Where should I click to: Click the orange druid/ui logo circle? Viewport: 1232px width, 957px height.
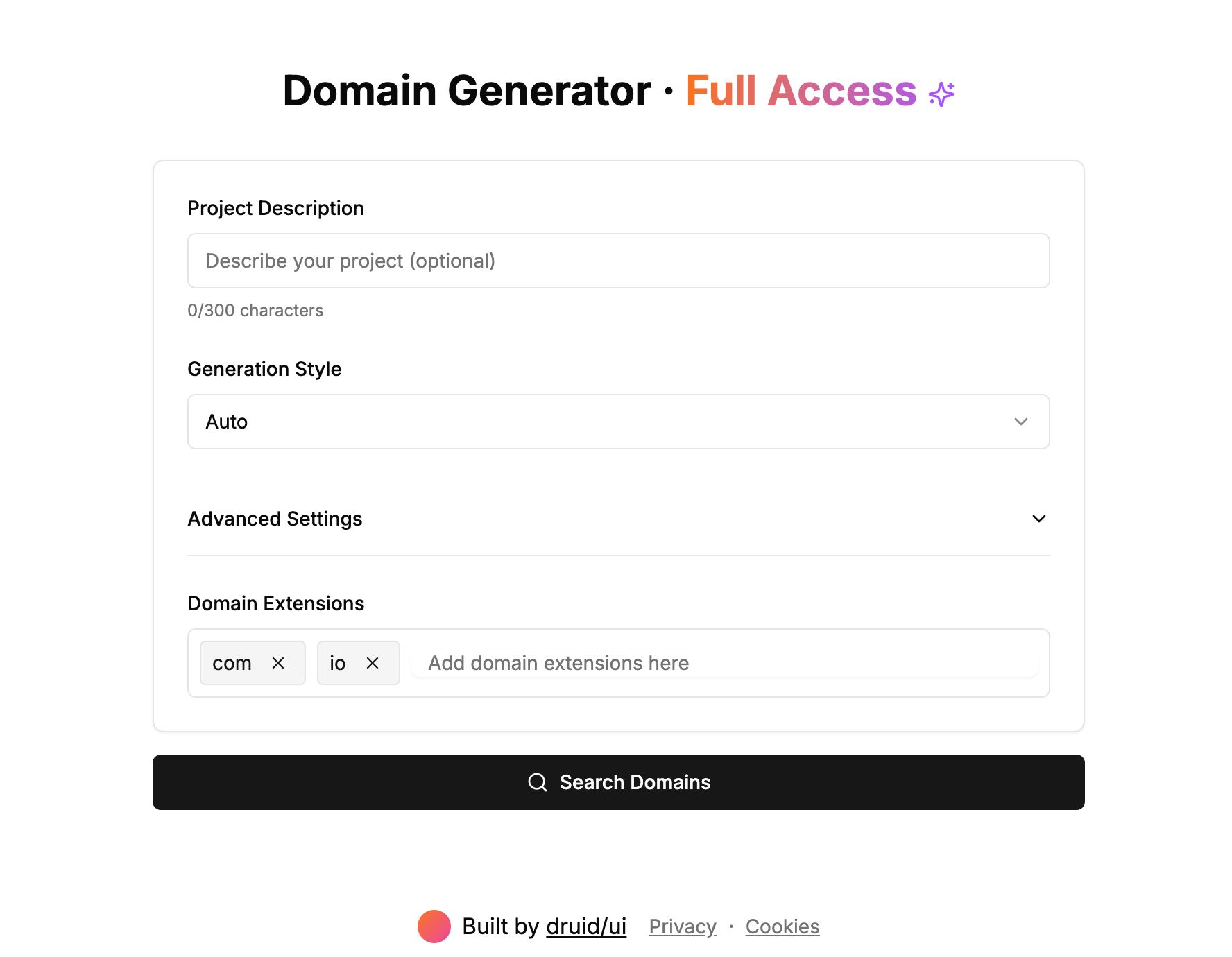[434, 926]
